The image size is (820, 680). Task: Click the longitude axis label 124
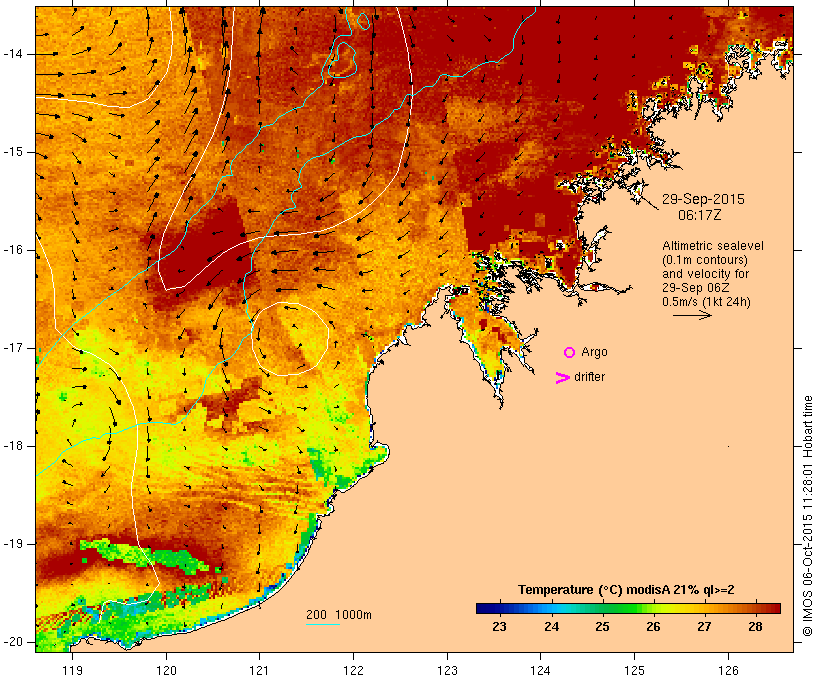540,670
